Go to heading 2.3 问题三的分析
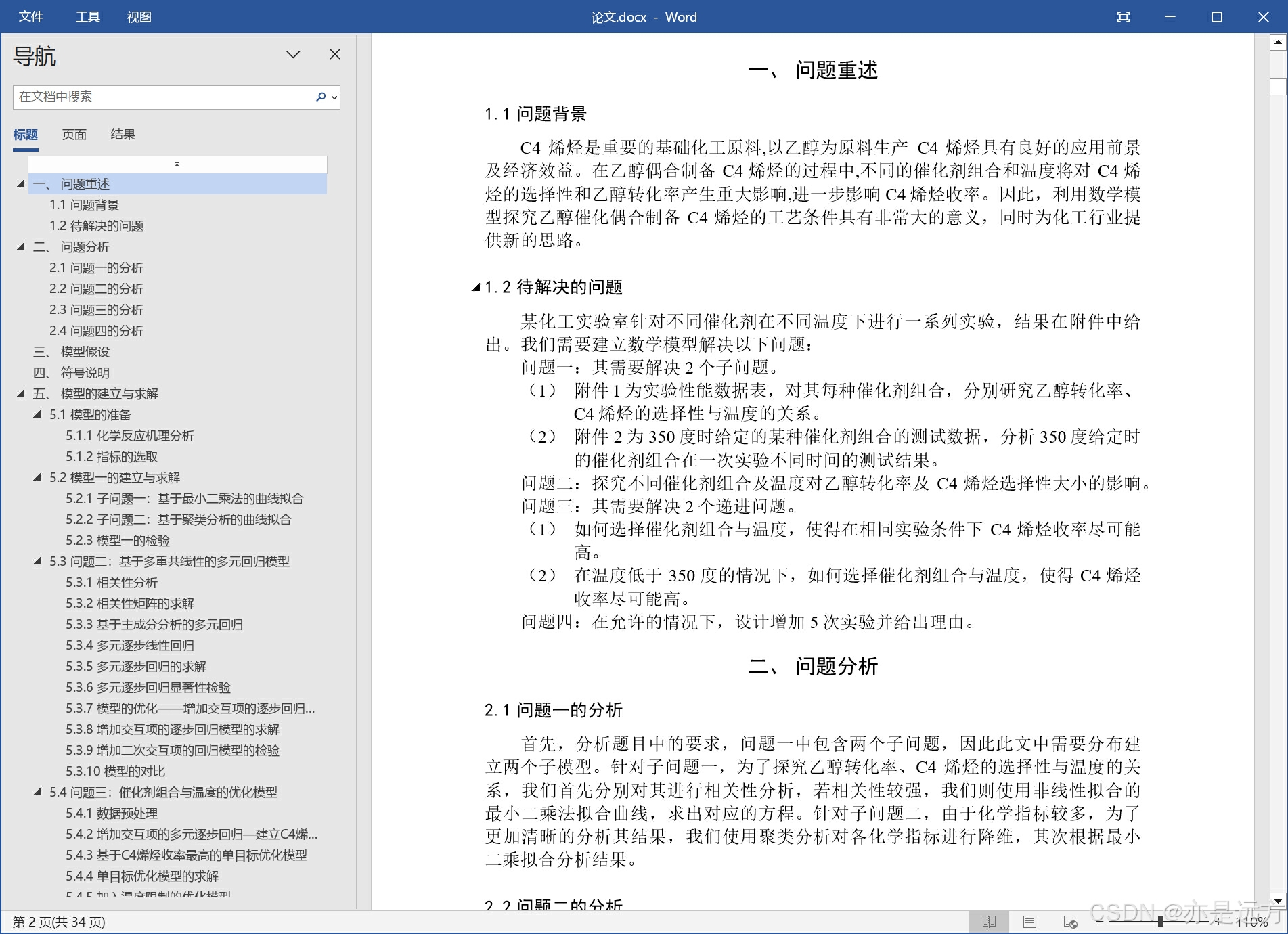This screenshot has height=934, width=1288. (x=96, y=309)
